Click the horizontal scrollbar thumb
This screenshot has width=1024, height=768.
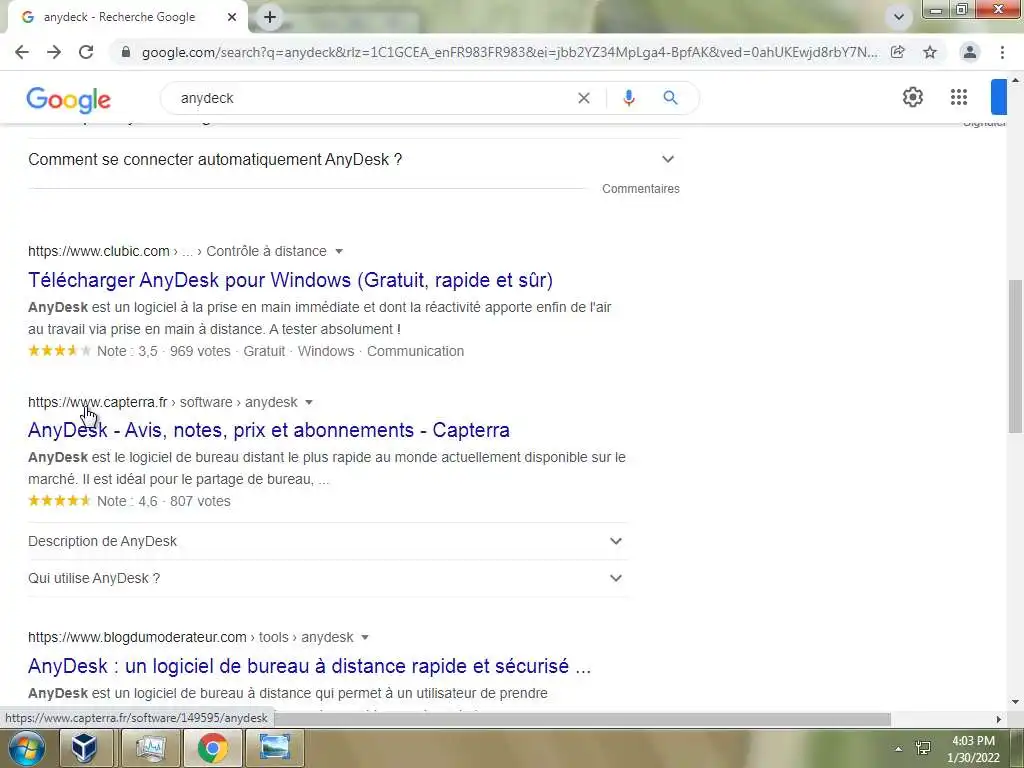coord(581,719)
